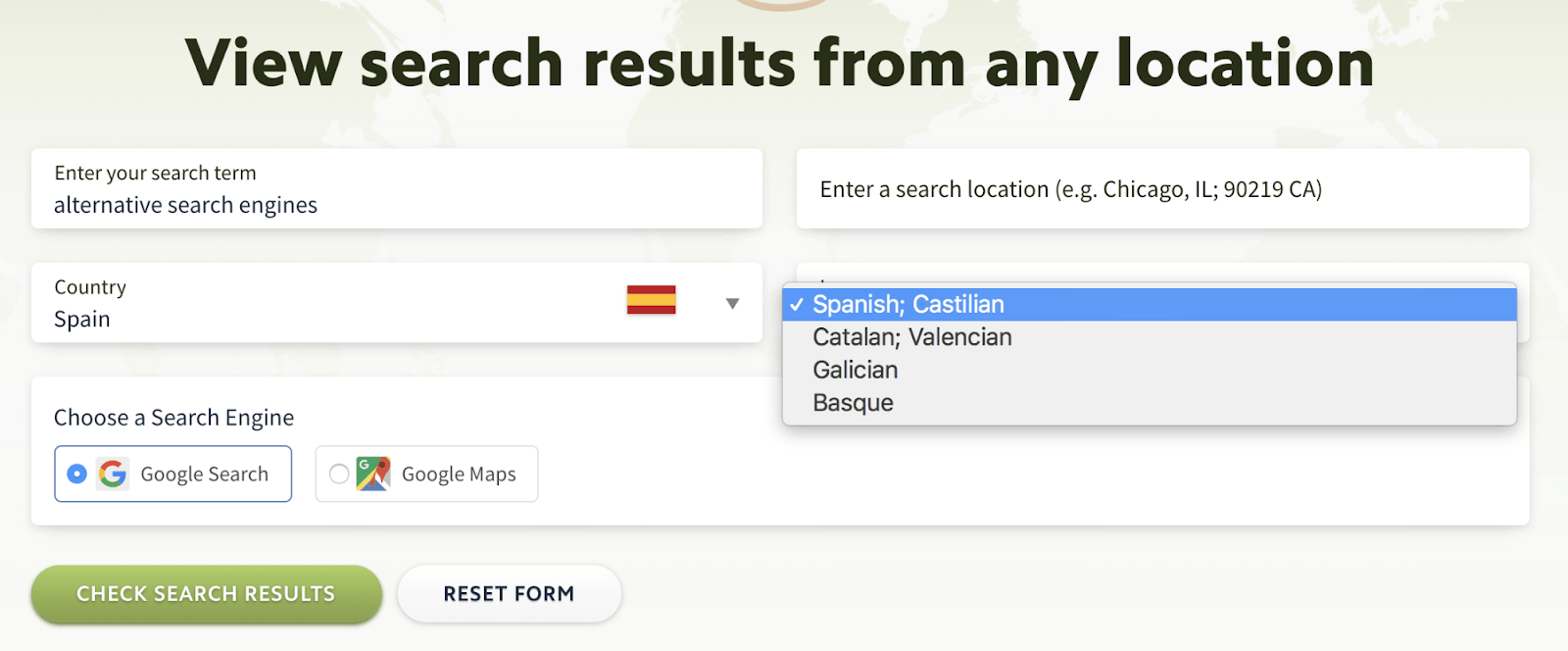The image size is (1568, 651).
Task: Click the checkmark beside Spanish; Castilian
Action: click(x=797, y=305)
